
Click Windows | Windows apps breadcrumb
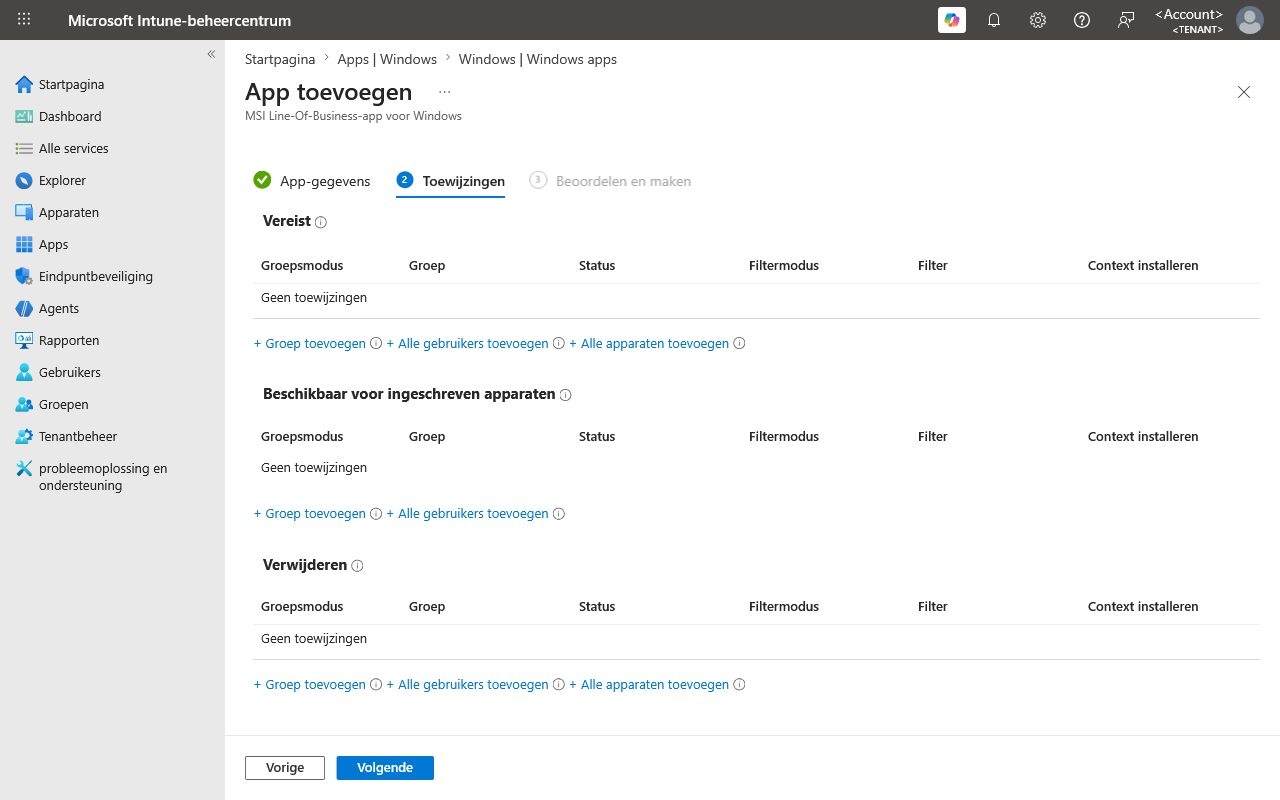pos(538,59)
